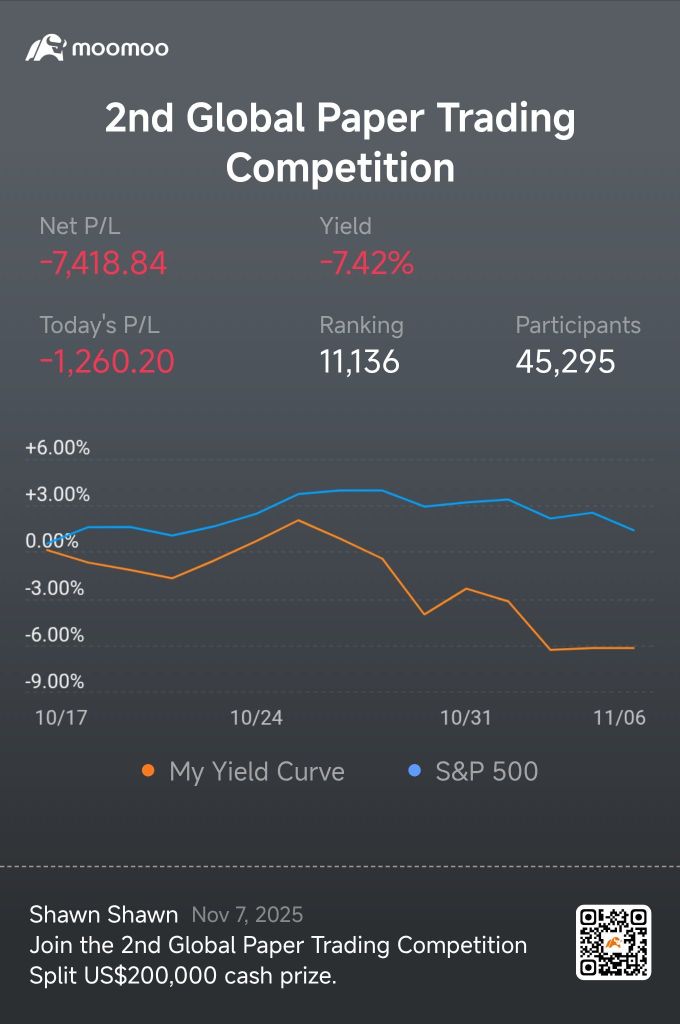Screen dimensions: 680x1024
Task: Click the +6.00% y-axis label
Action: (x=57, y=448)
